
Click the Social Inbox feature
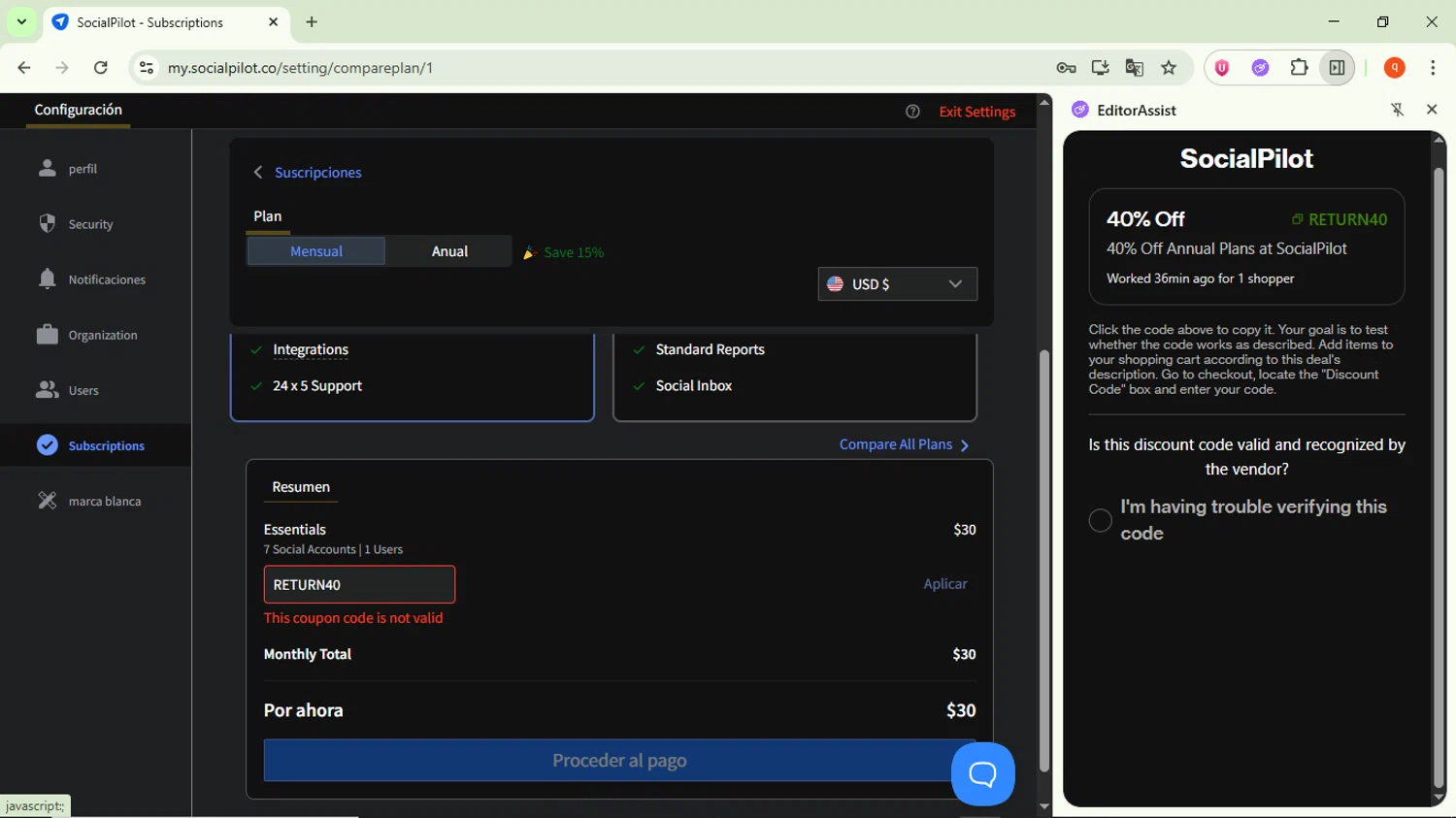click(x=694, y=385)
